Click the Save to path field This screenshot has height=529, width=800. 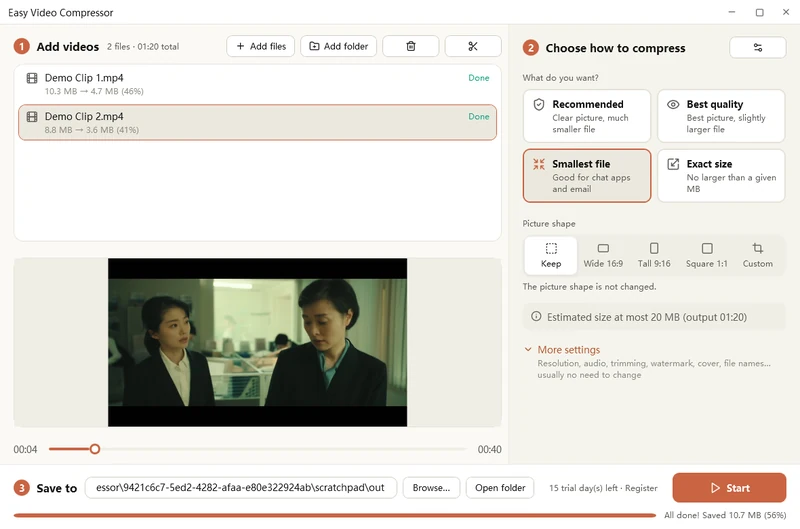click(x=241, y=488)
